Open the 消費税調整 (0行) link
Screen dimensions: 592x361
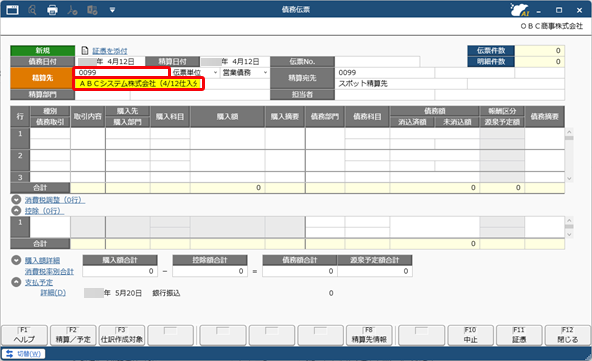coord(55,200)
